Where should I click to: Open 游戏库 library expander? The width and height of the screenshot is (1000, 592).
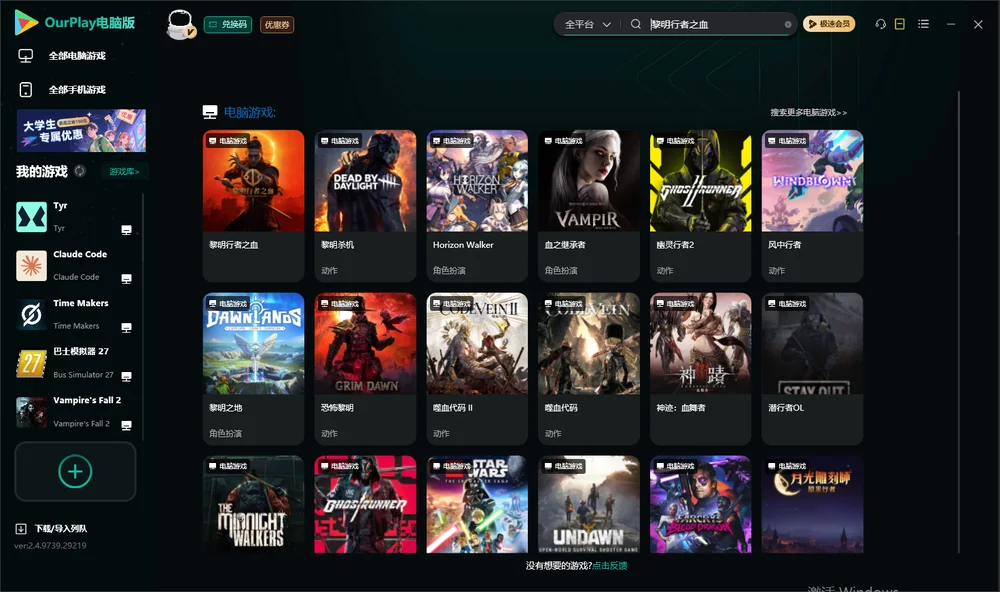point(124,172)
